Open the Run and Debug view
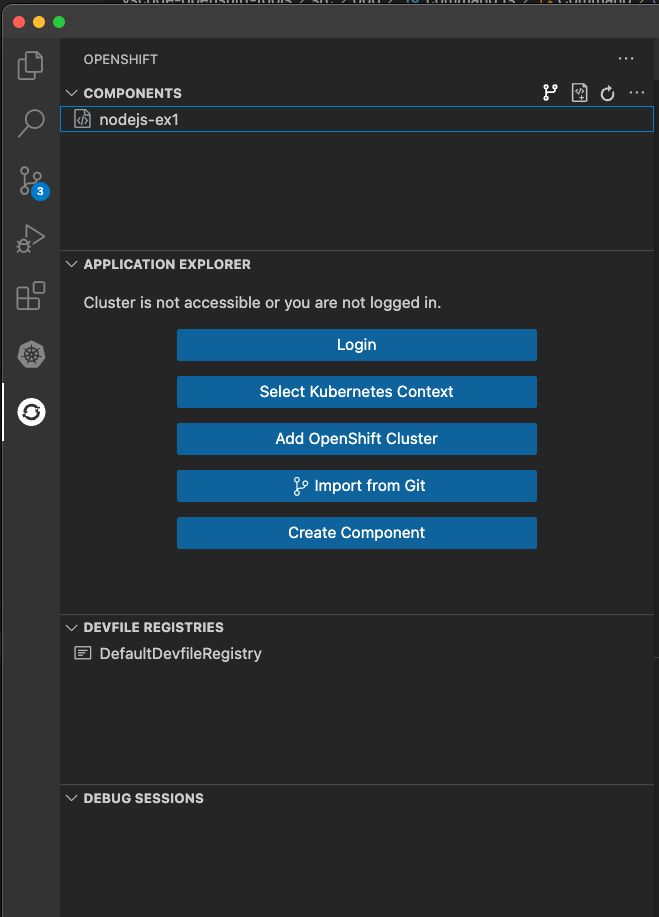This screenshot has height=917, width=659. point(30,239)
